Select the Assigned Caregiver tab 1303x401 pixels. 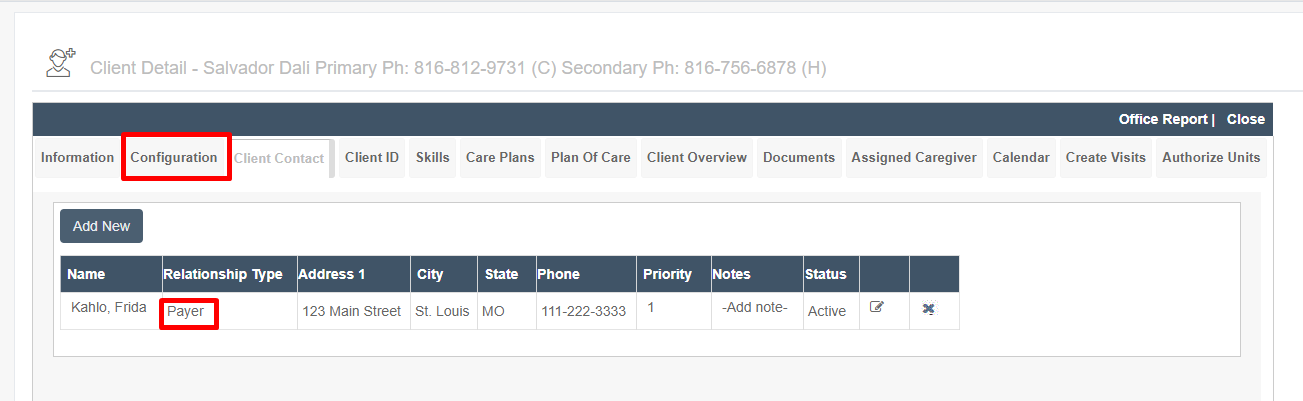(914, 158)
